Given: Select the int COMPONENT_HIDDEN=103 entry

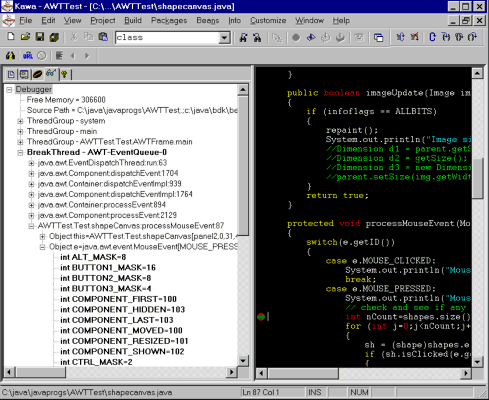Looking at the screenshot, I should click(122, 310).
